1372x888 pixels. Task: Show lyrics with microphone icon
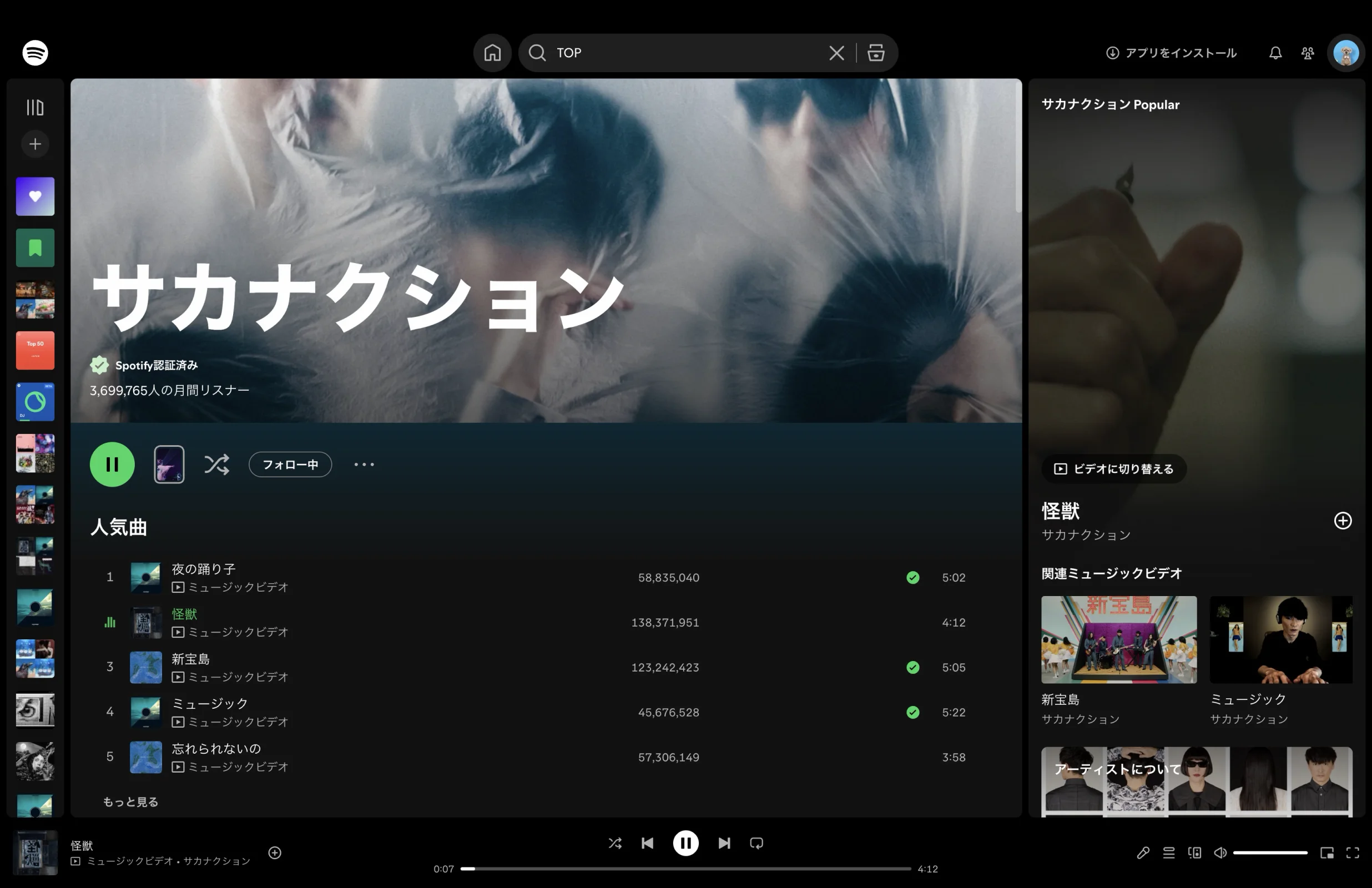(1143, 852)
